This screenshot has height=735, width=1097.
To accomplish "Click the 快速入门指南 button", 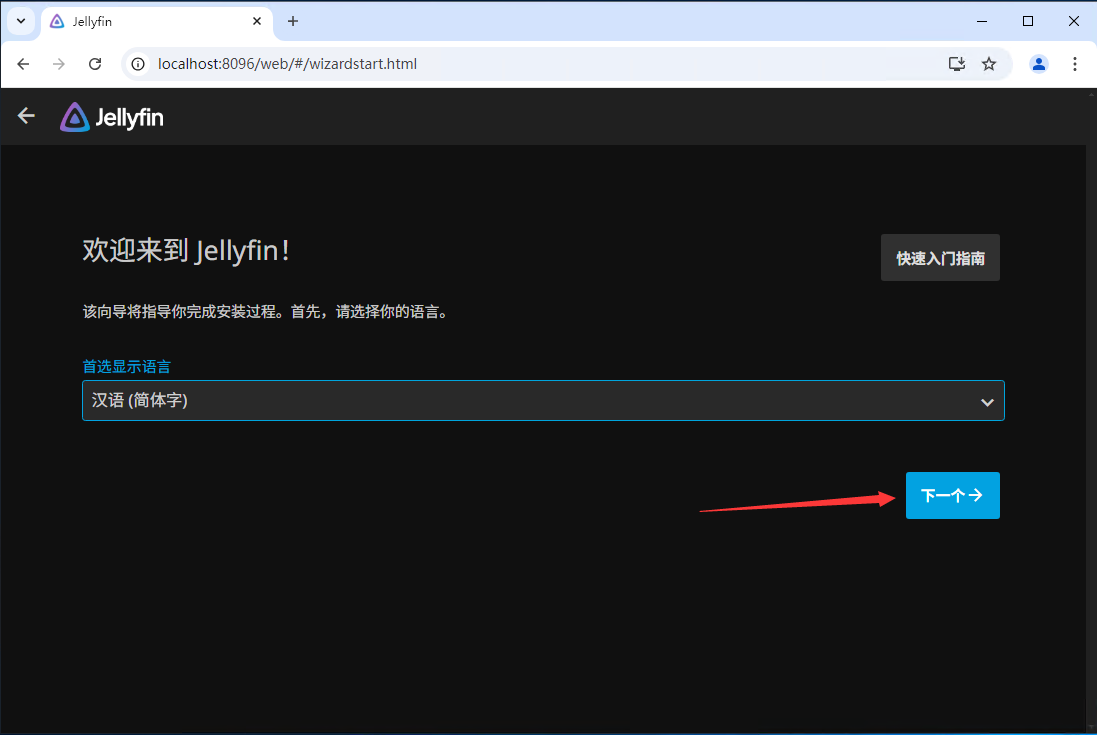I will (x=939, y=257).
